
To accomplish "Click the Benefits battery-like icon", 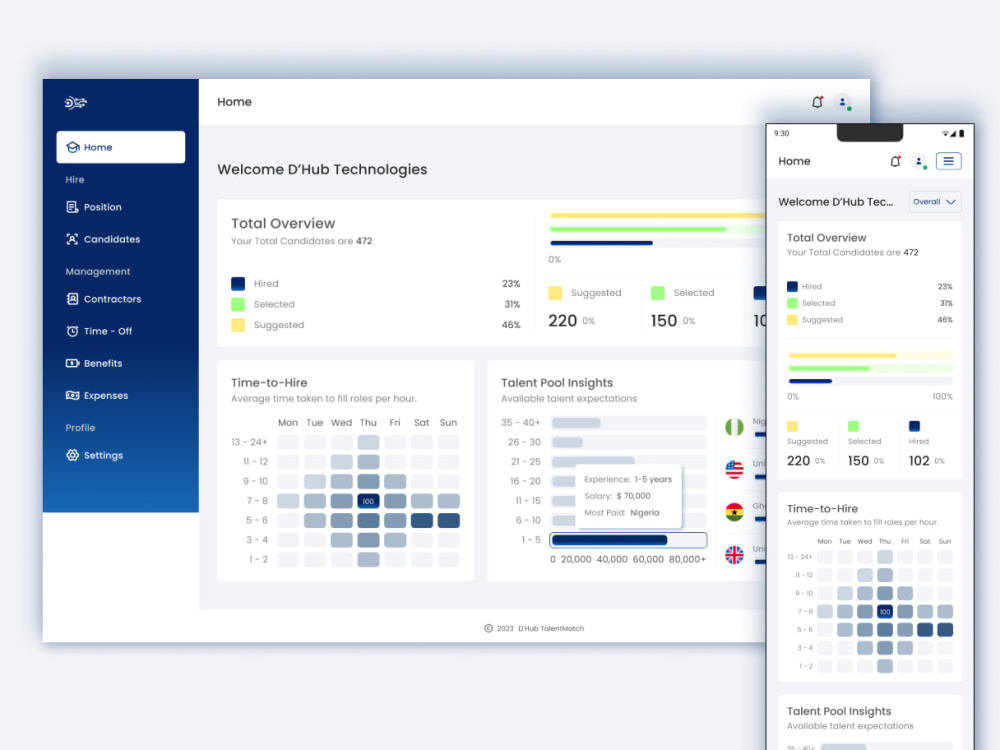I will click(x=72, y=364).
